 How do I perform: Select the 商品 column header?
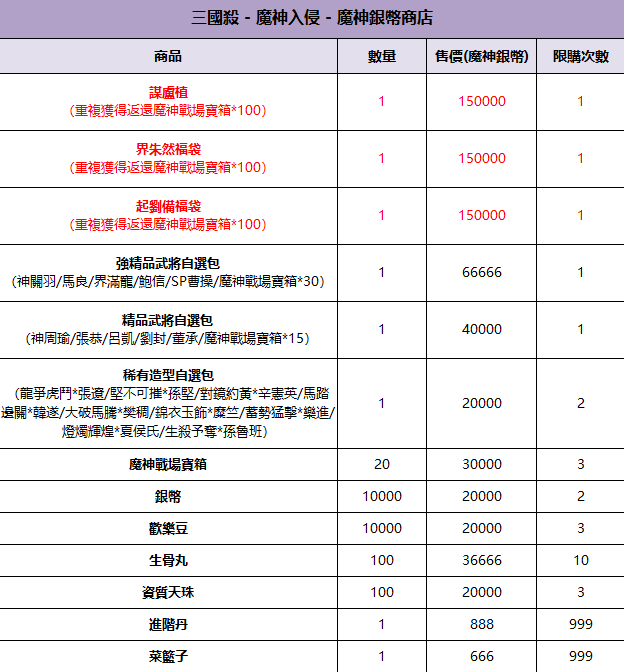point(168,56)
